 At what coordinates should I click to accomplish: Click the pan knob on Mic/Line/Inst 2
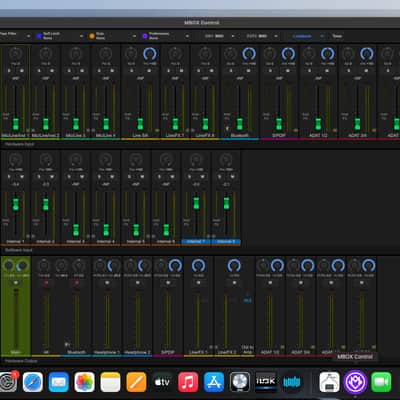[x=46, y=54]
